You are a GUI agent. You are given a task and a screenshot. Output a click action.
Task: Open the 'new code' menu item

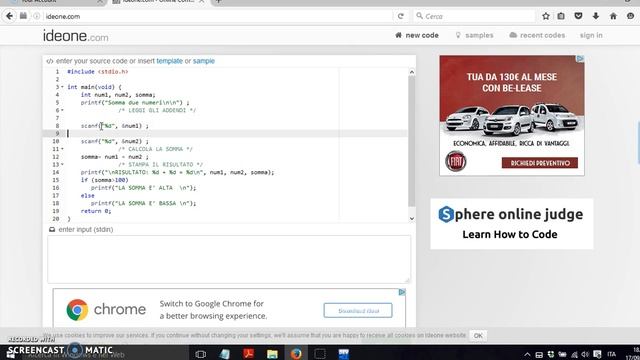[x=417, y=36]
